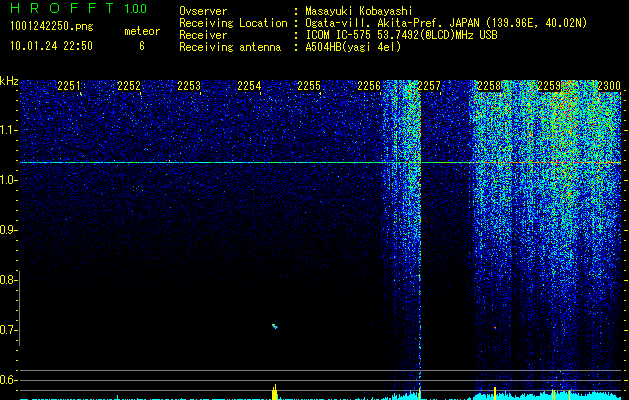
Task: Click the 2256 time marker
Action: pos(369,86)
